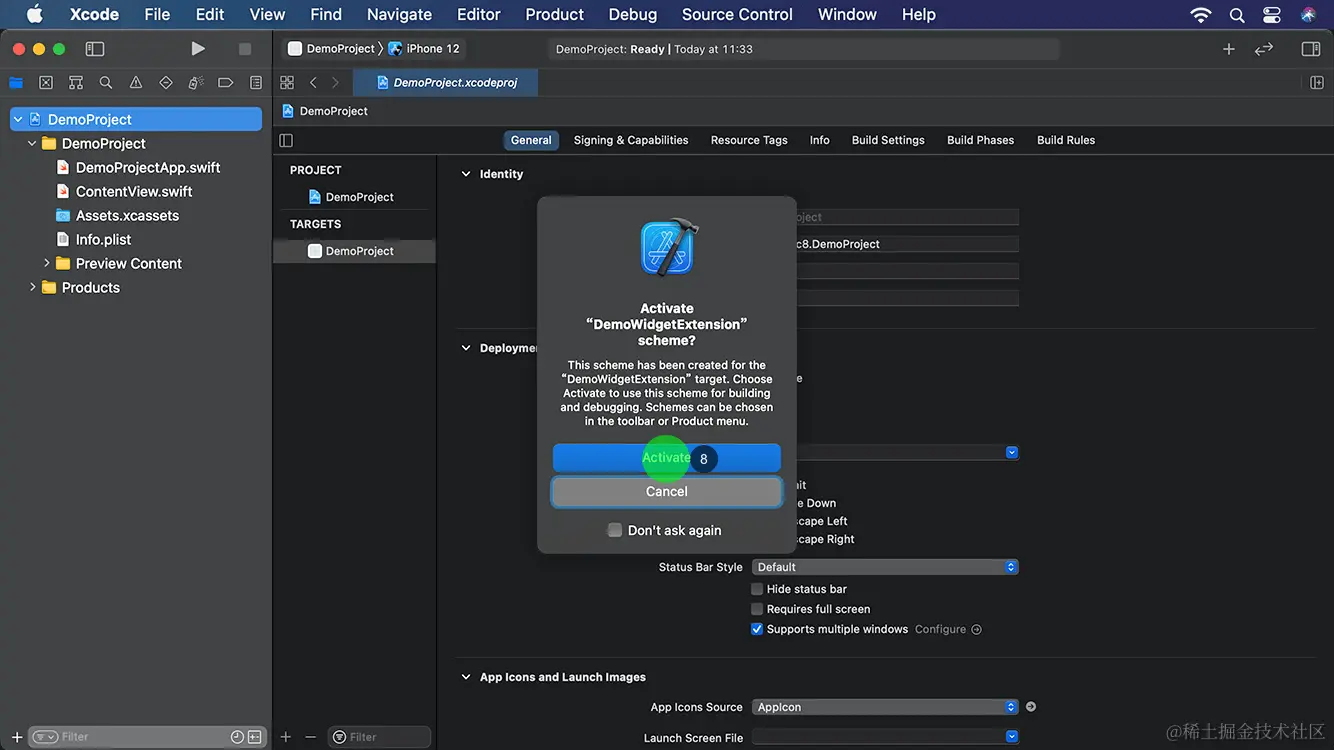1334x750 pixels.
Task: Toggle the navigator sidebar icon
Action: 95,49
